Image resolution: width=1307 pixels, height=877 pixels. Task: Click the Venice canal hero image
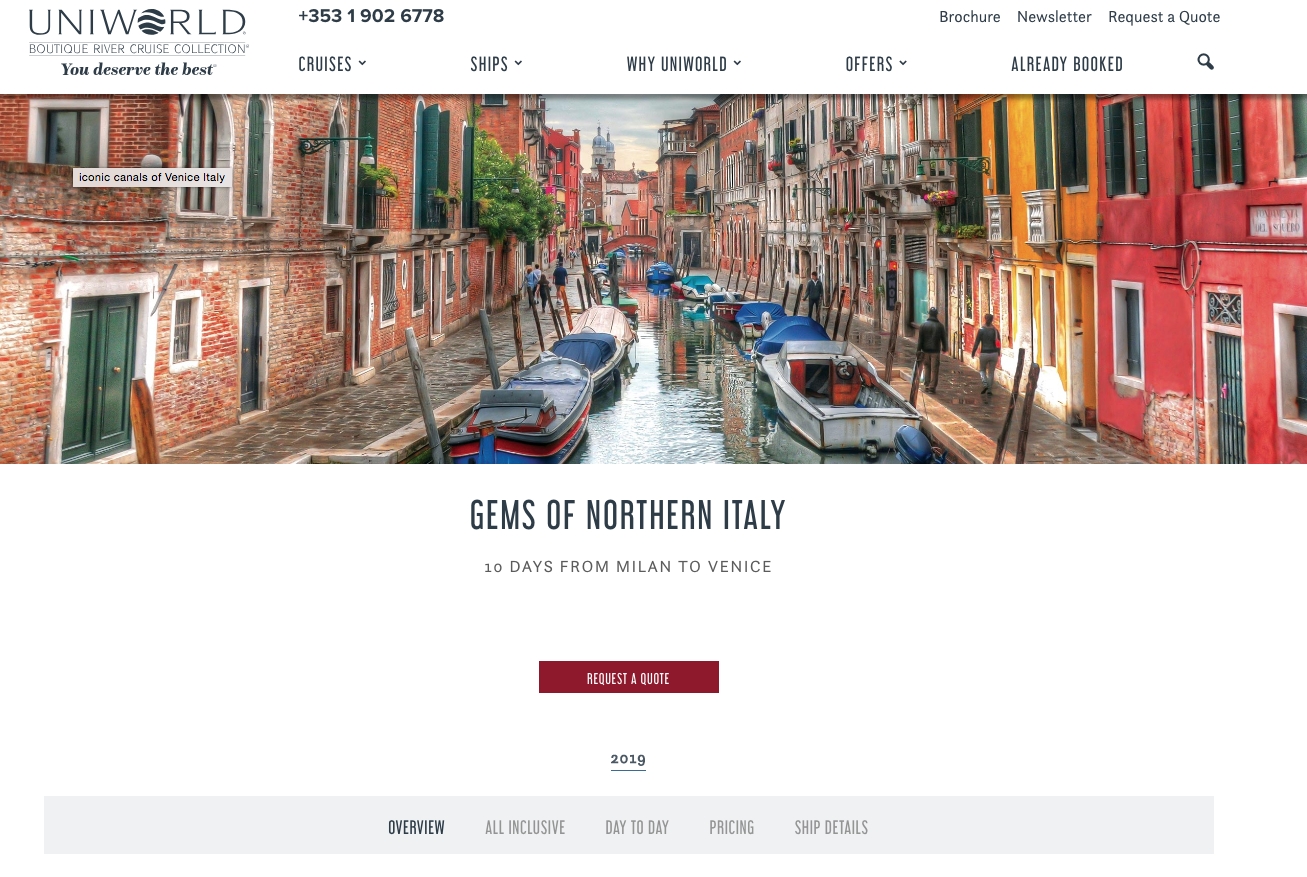[x=653, y=279]
